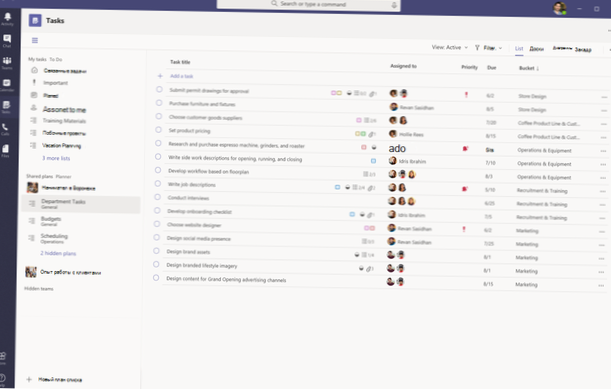Image resolution: width=611 pixels, height=389 pixels.
Task: Check off Develop onboarding checklist
Action: (x=157, y=210)
